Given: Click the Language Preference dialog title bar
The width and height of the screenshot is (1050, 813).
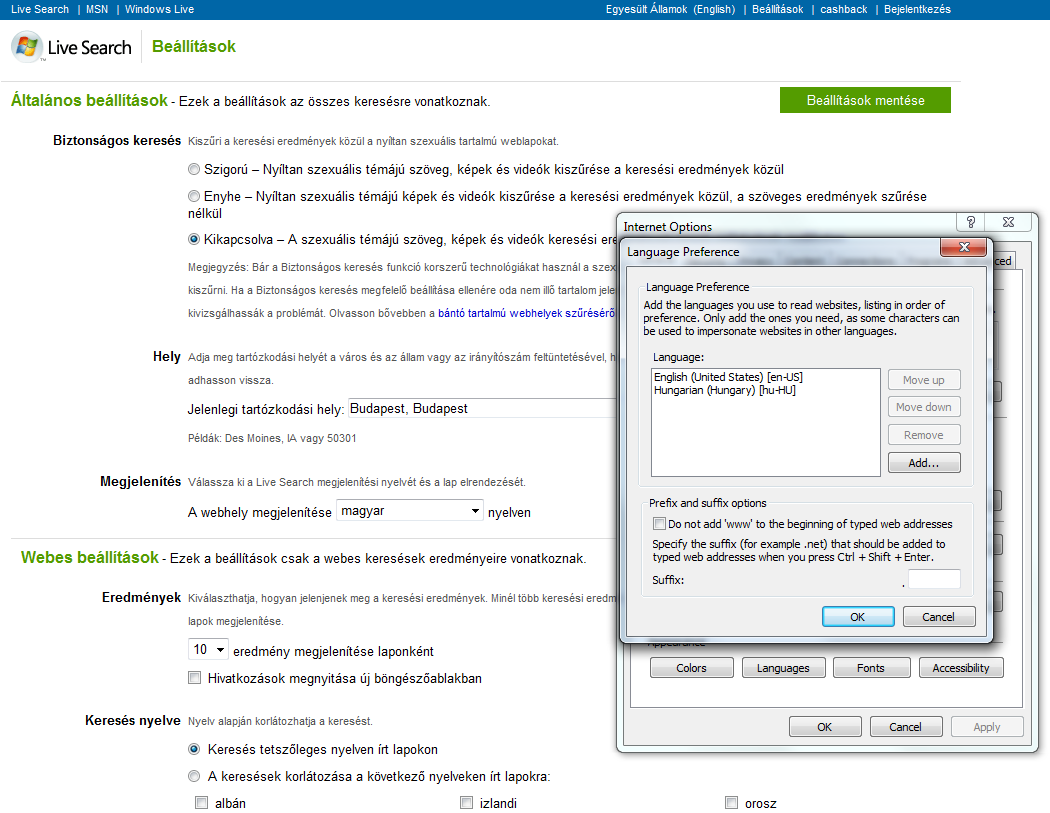Looking at the screenshot, I should point(780,251).
